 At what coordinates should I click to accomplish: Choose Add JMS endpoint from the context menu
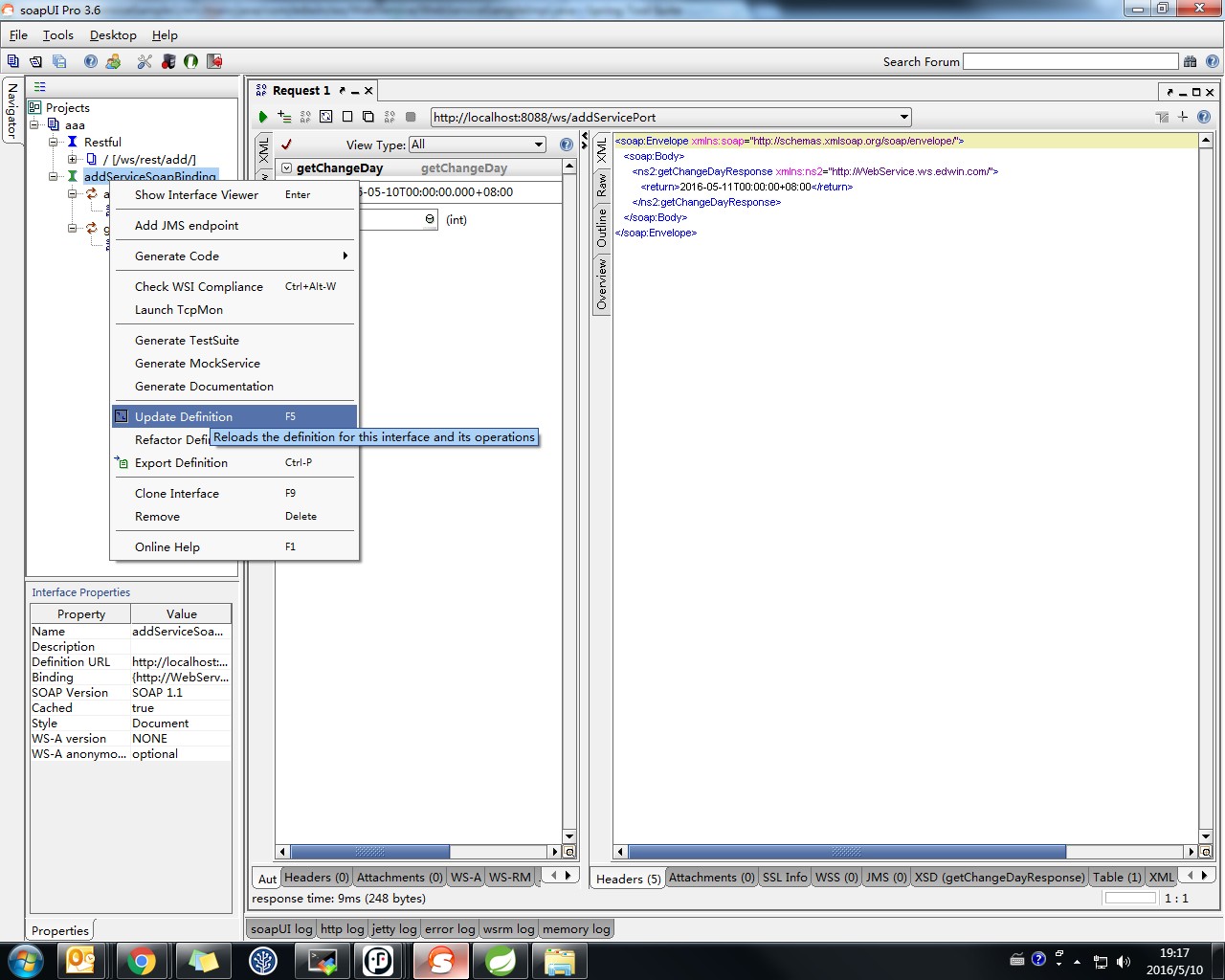pyautogui.click(x=234, y=225)
